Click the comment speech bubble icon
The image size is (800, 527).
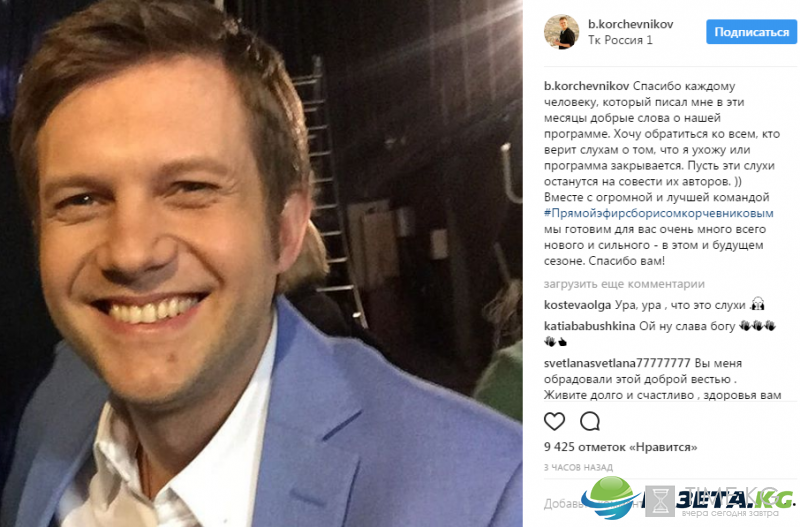[590, 421]
